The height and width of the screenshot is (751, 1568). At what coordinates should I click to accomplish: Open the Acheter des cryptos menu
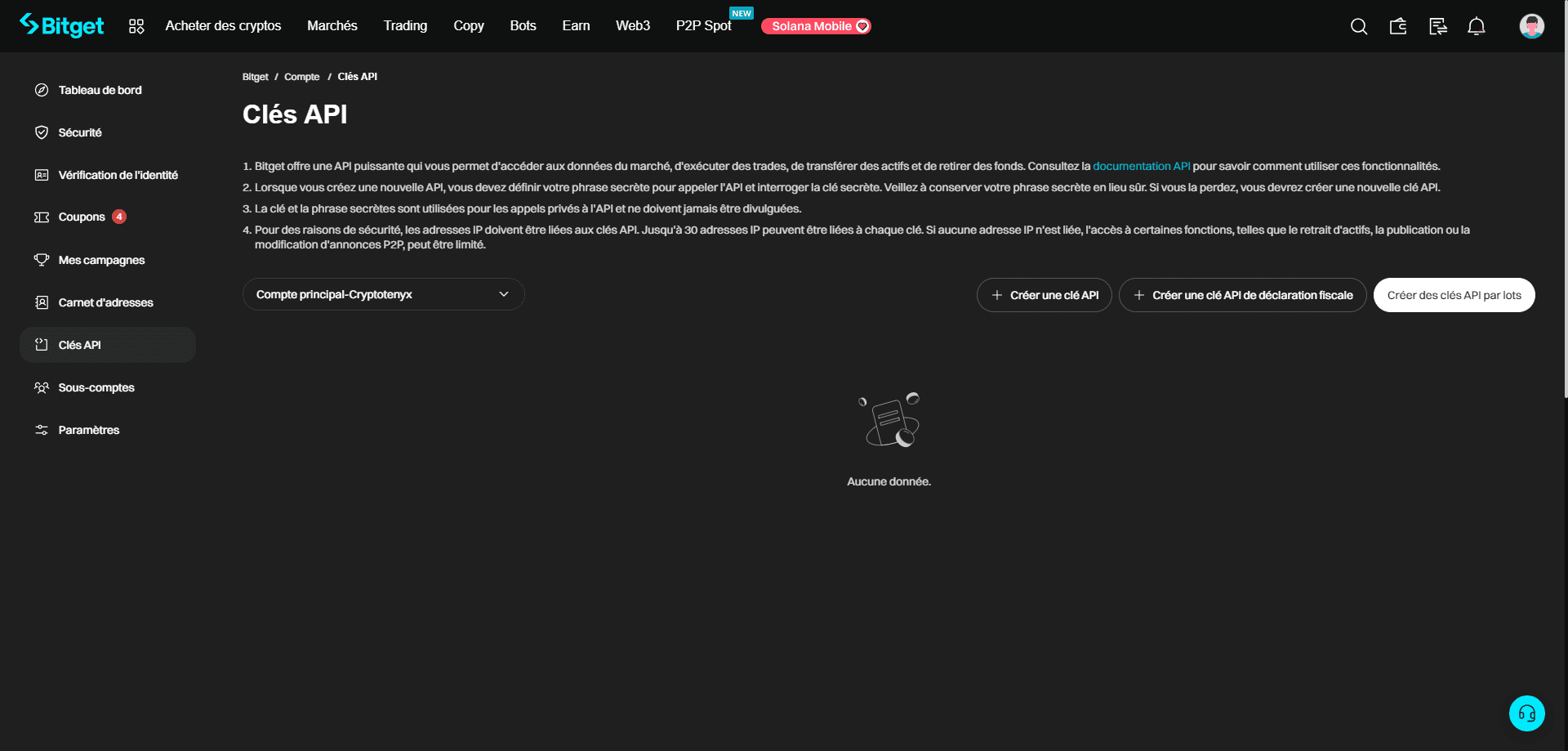223,26
